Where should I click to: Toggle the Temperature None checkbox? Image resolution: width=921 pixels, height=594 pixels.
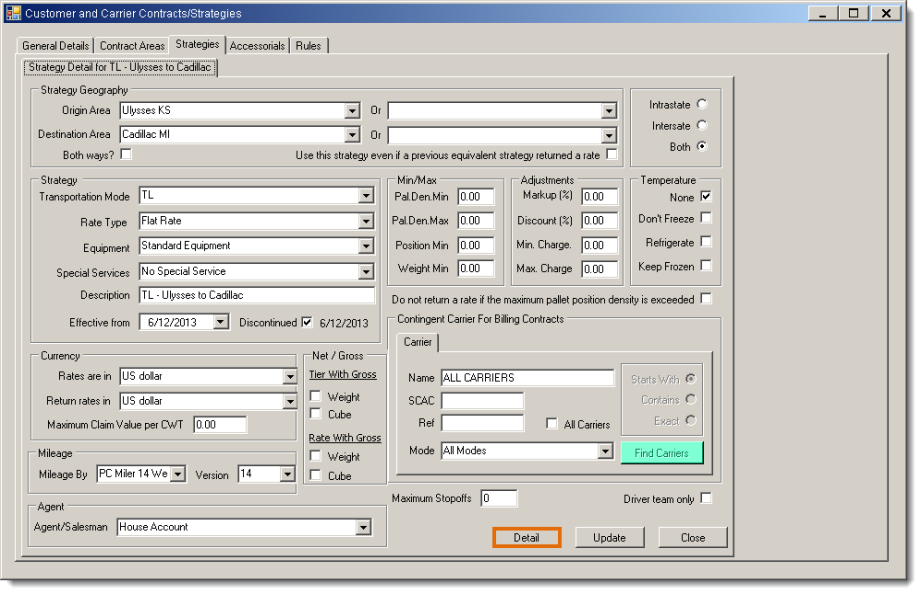click(x=706, y=196)
